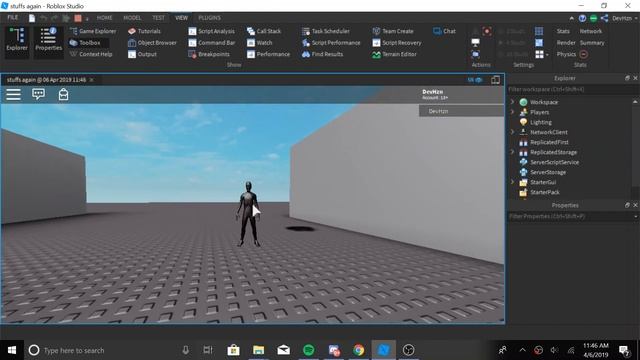Toggle the Show Grid icon
640x360 pixels.
539,31
